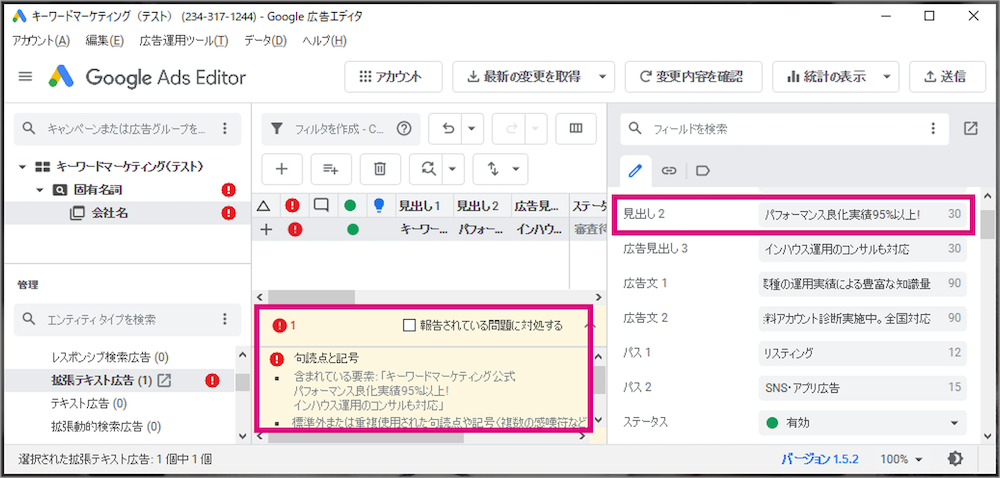
Task: Click the フィールドを検索 search box
Action: [x=785, y=129]
